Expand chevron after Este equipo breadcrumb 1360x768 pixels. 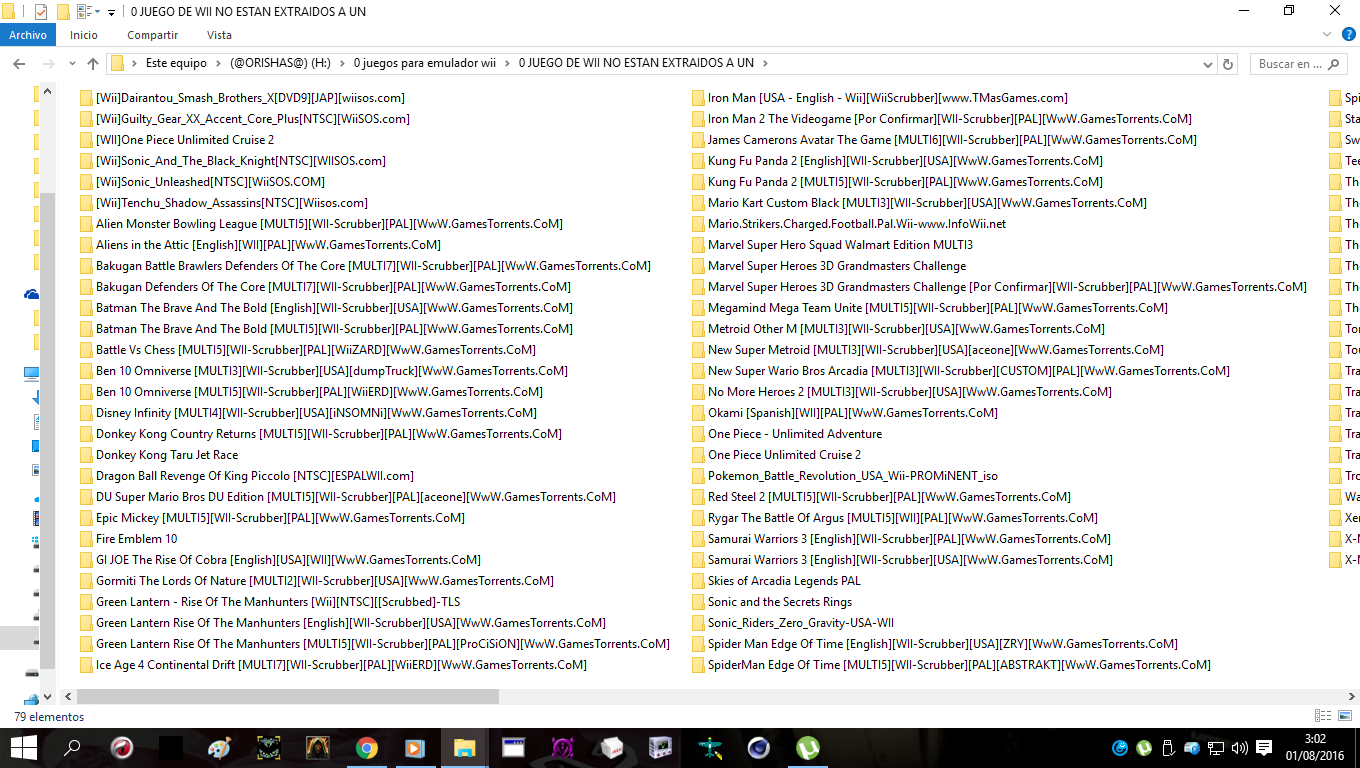tap(218, 63)
